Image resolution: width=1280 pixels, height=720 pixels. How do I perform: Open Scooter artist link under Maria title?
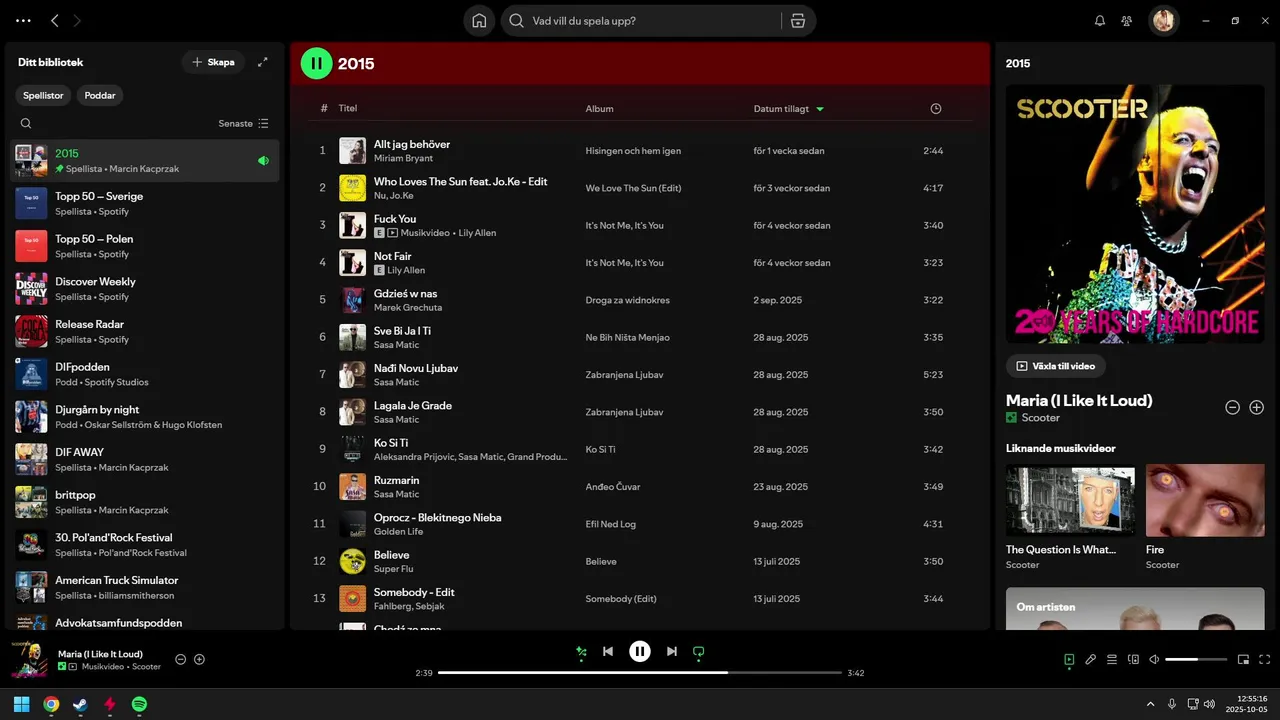click(1040, 418)
